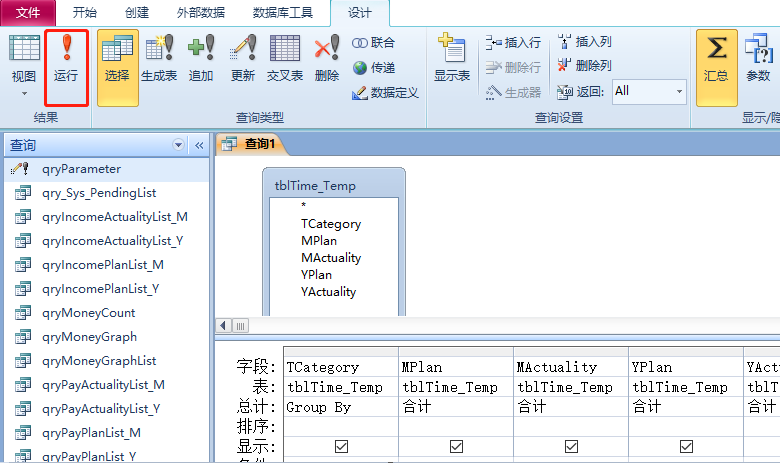
Task: Select the 查询1 document tab
Action: tap(252, 144)
